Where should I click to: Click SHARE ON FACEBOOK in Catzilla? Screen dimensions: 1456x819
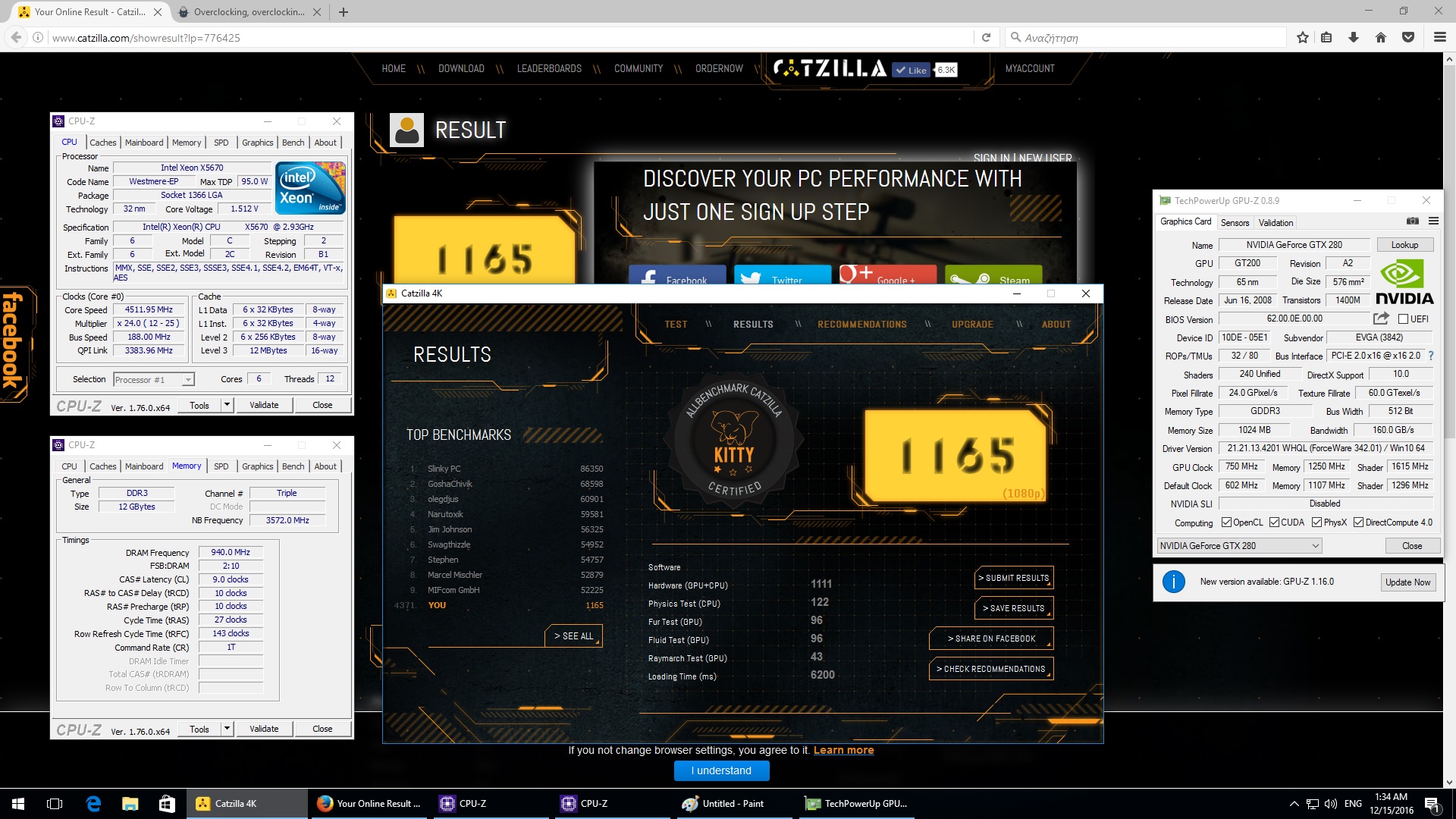[x=991, y=639]
